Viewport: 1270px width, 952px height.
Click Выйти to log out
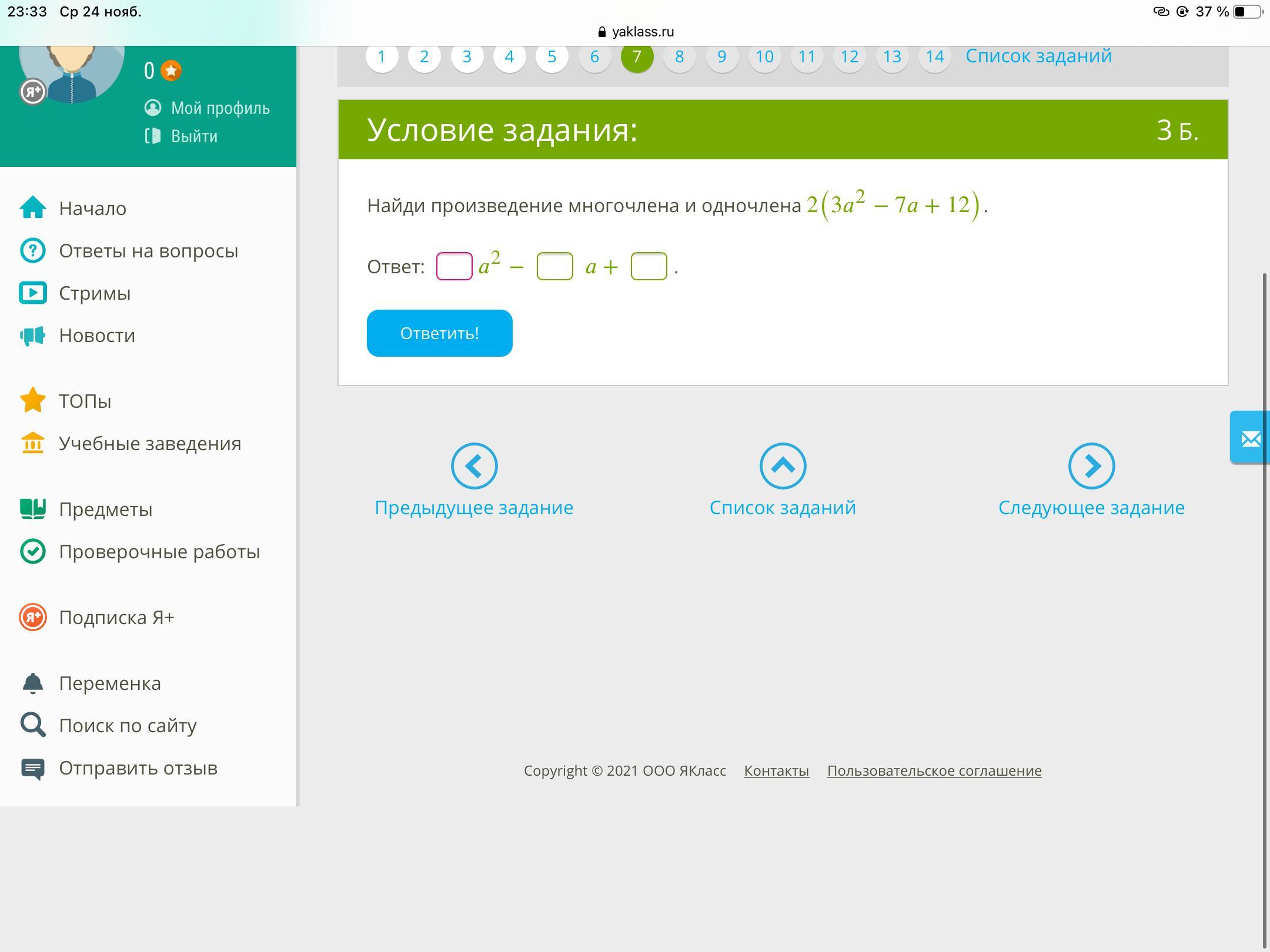point(194,136)
